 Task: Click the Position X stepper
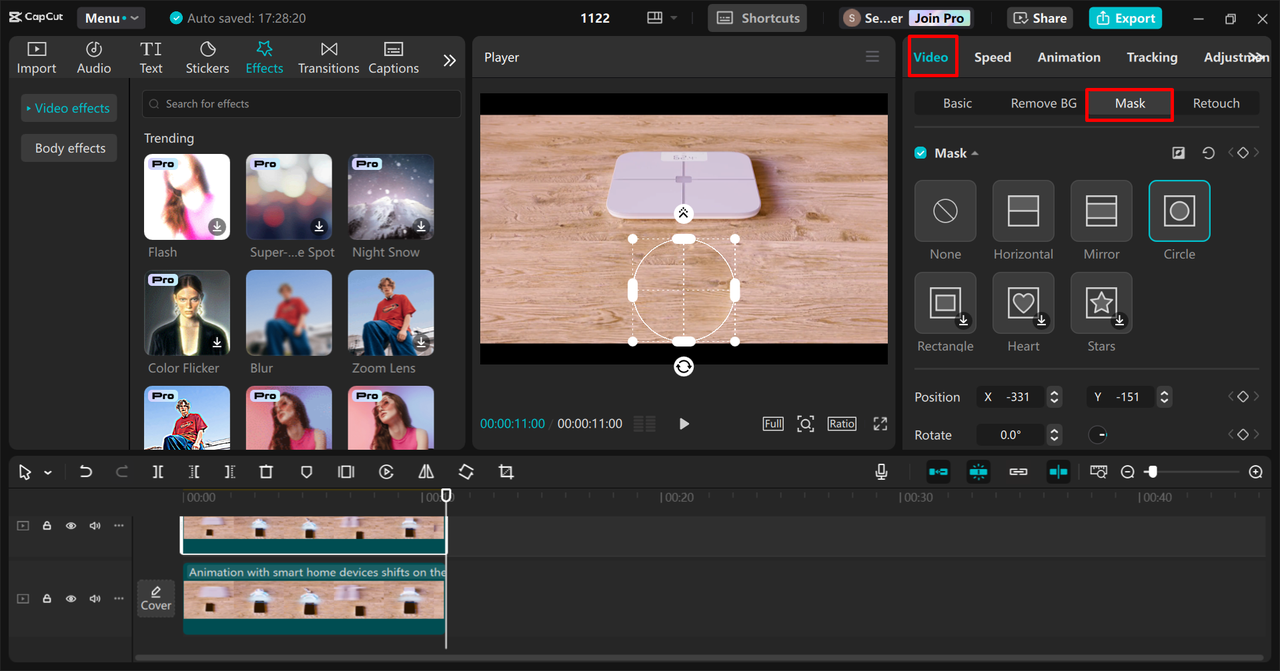(1054, 397)
